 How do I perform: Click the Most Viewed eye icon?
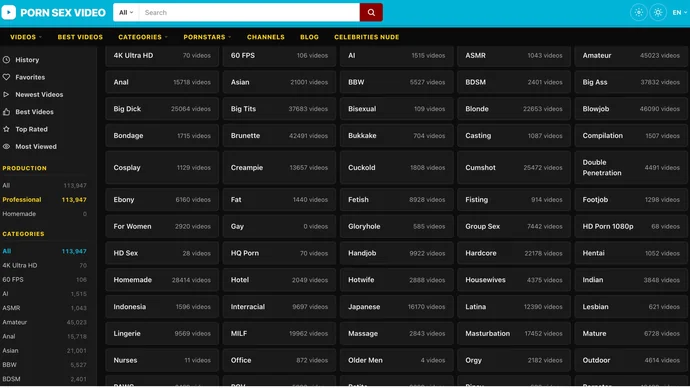click(6, 146)
